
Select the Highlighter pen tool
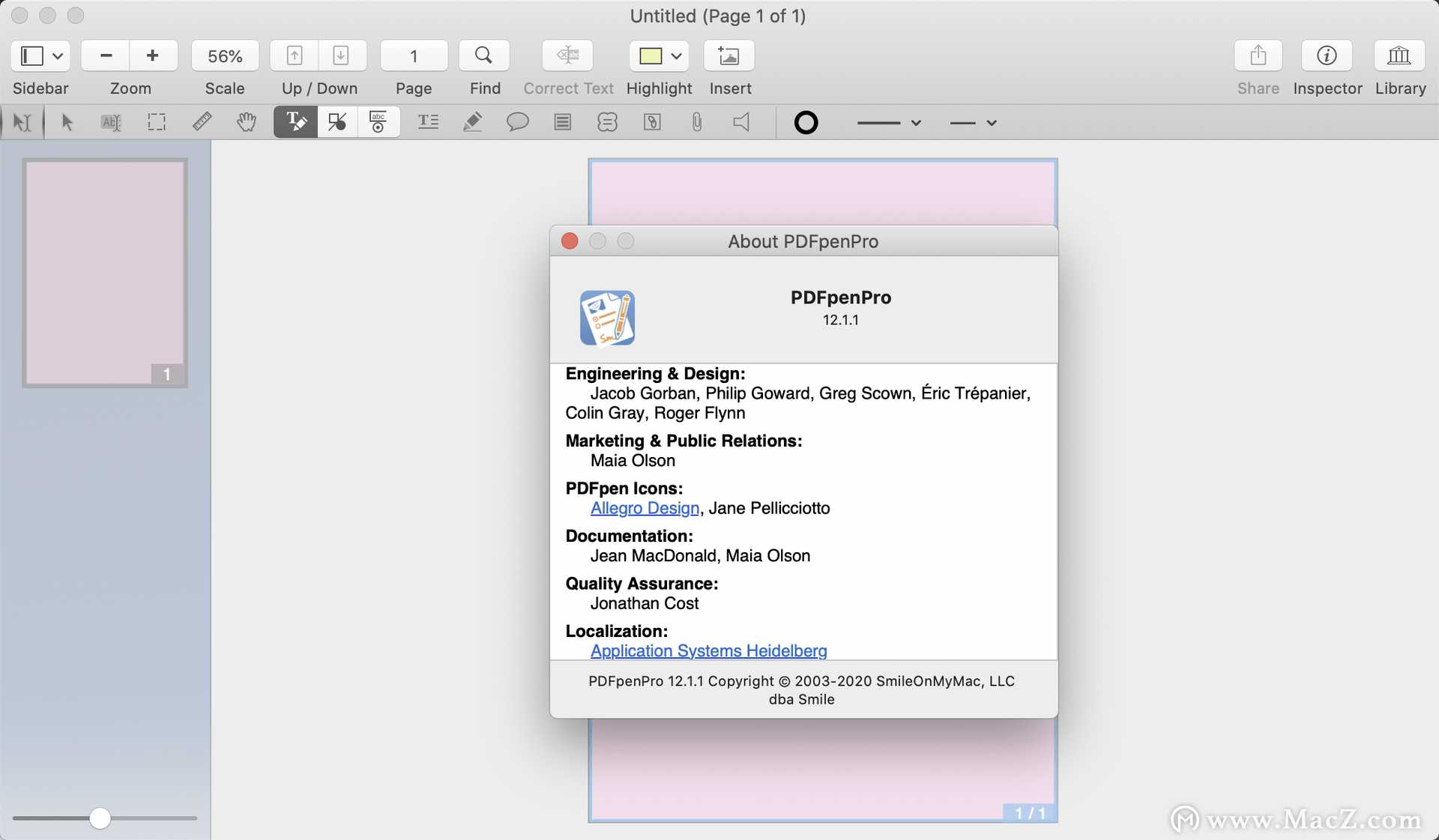pos(472,122)
